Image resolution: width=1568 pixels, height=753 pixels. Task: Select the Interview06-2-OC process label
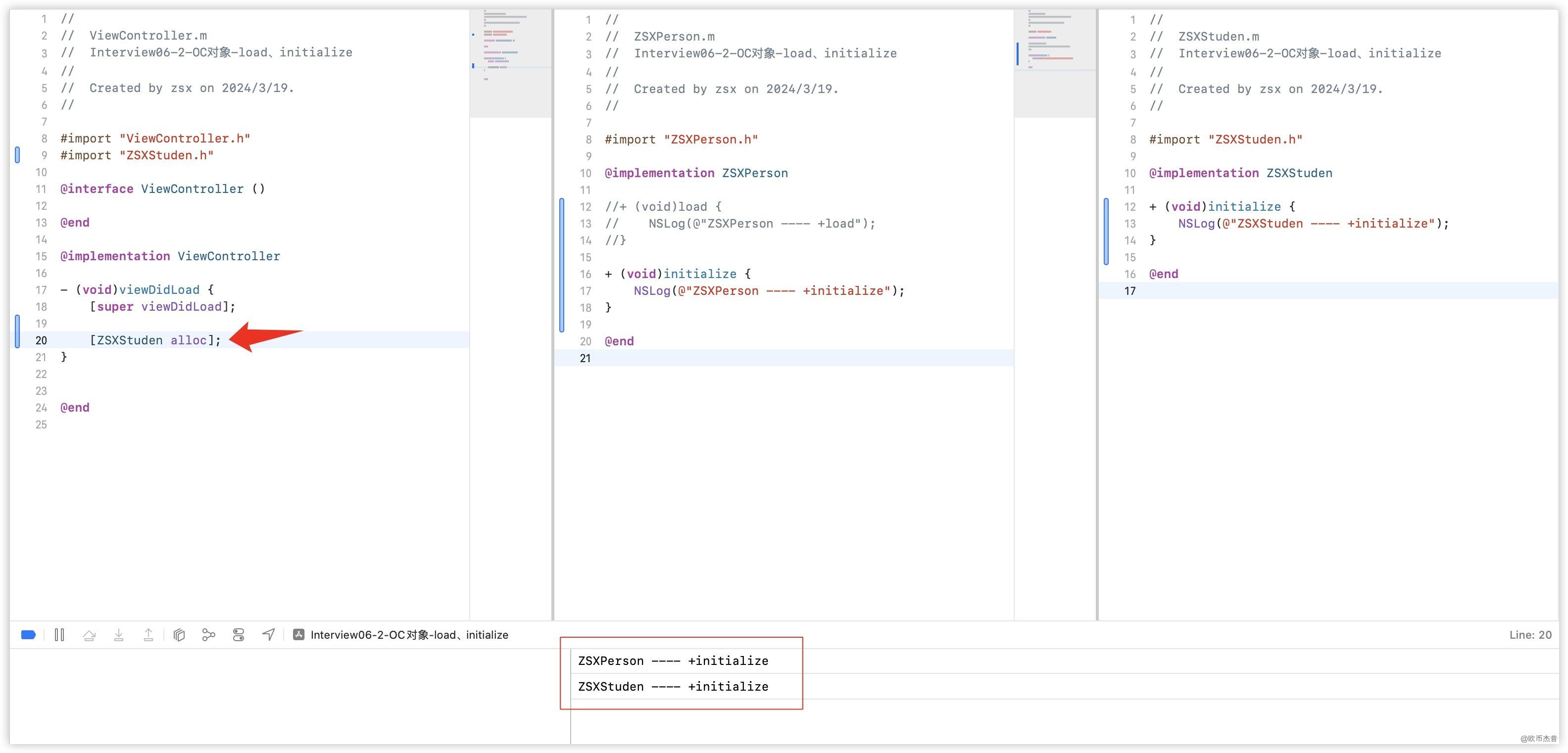[409, 635]
